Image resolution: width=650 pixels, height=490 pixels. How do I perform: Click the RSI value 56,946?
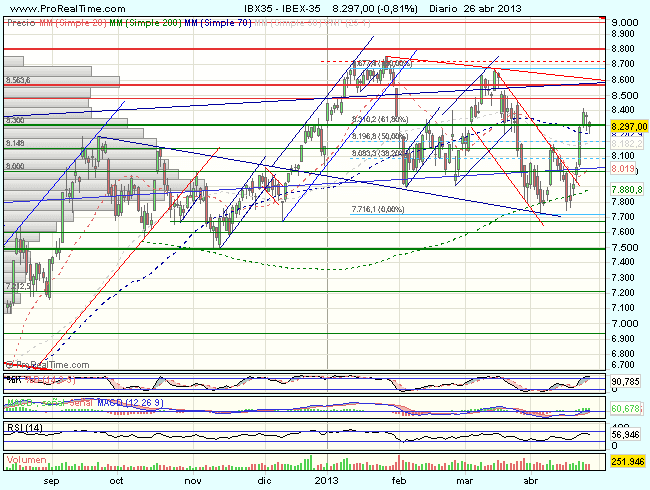tap(626, 435)
